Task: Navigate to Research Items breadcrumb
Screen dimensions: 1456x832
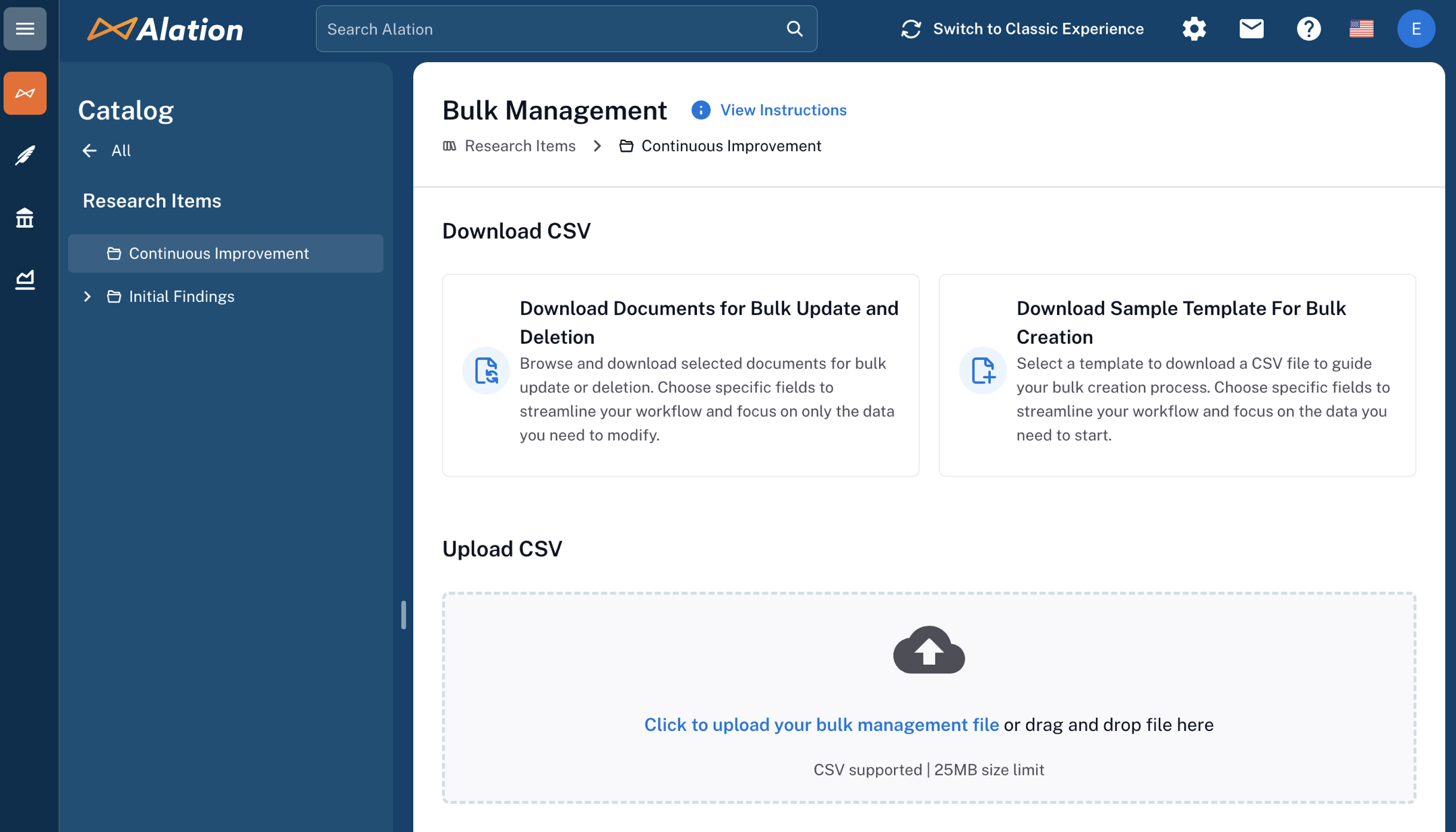Action: 520,146
